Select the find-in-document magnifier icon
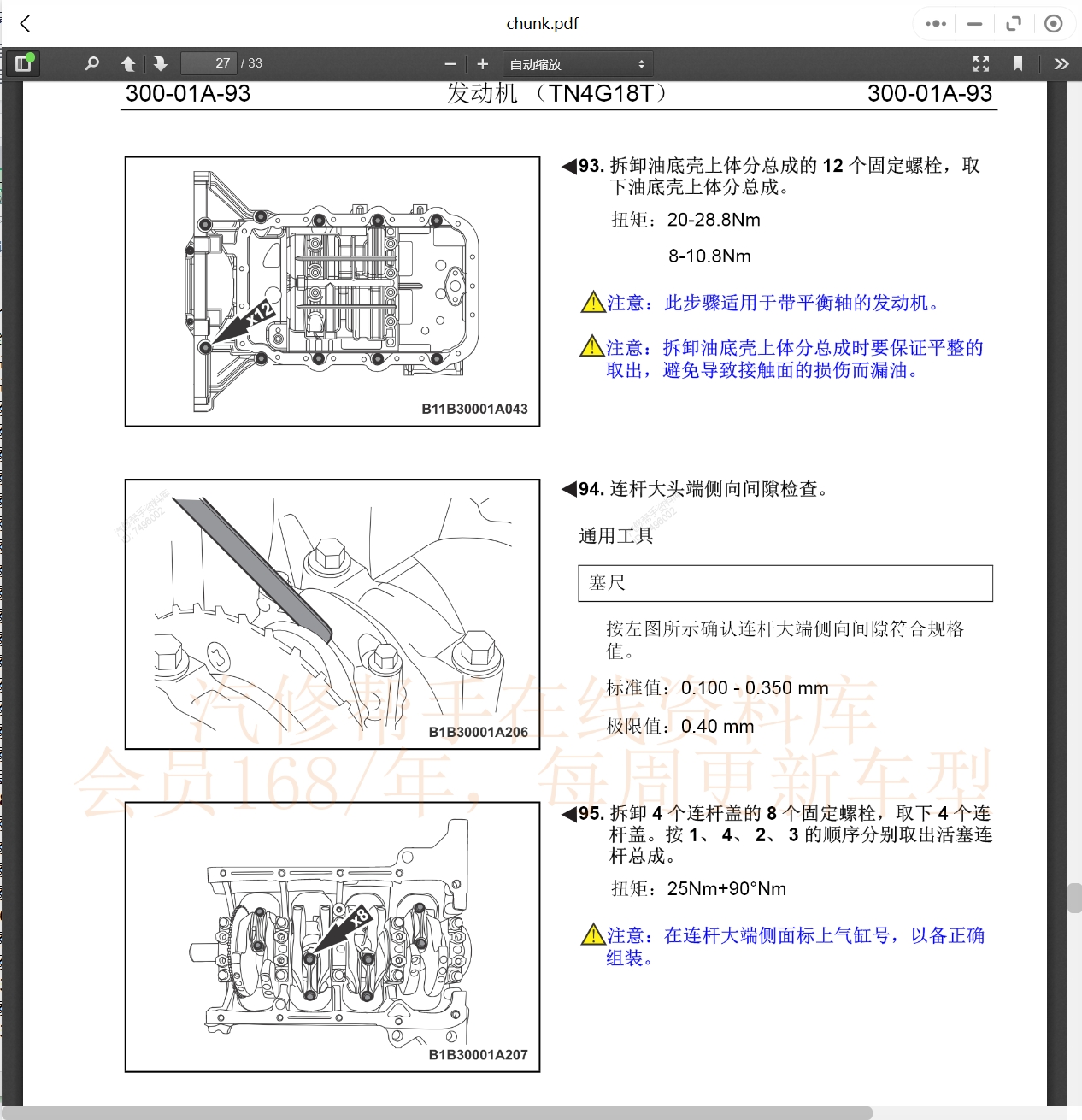The width and height of the screenshot is (1082, 1120). pos(91,63)
